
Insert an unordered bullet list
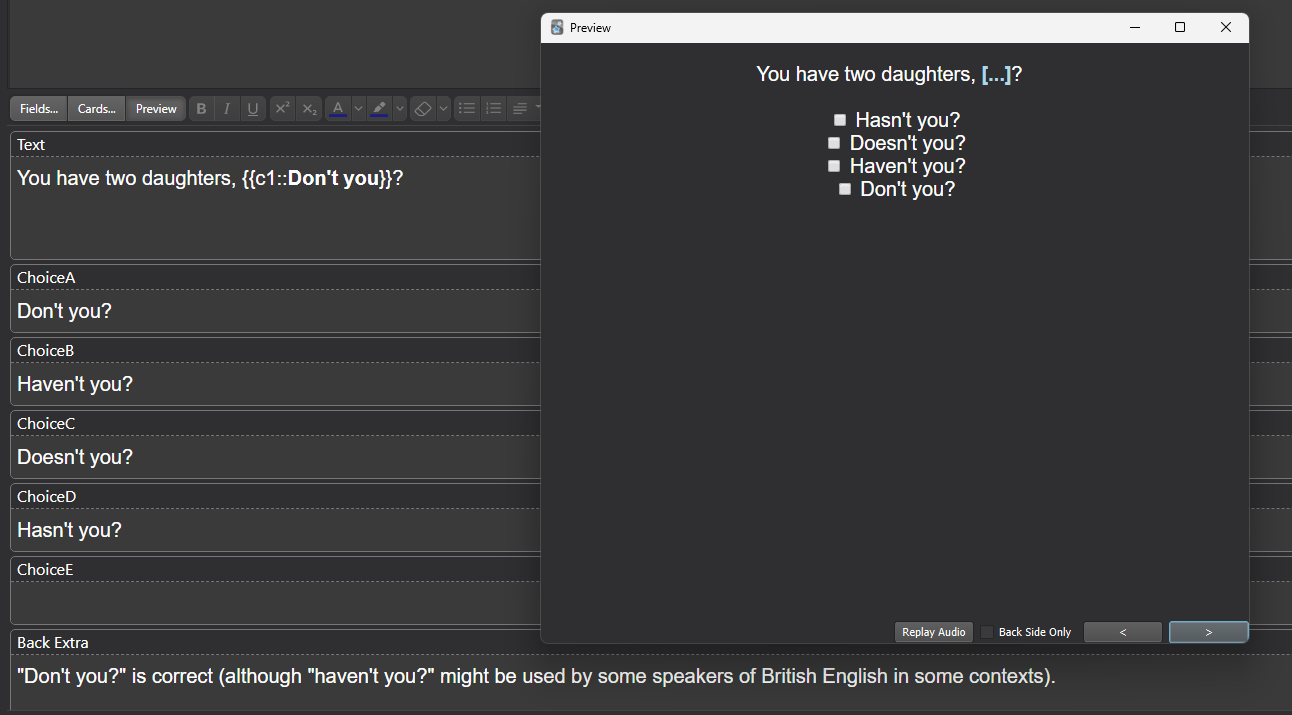pyautogui.click(x=467, y=109)
